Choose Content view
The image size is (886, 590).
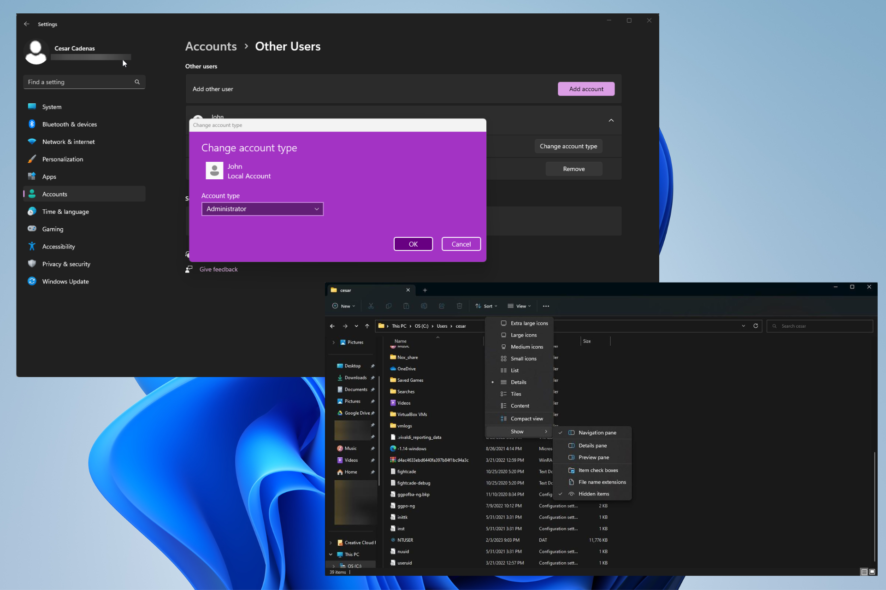pyautogui.click(x=519, y=406)
